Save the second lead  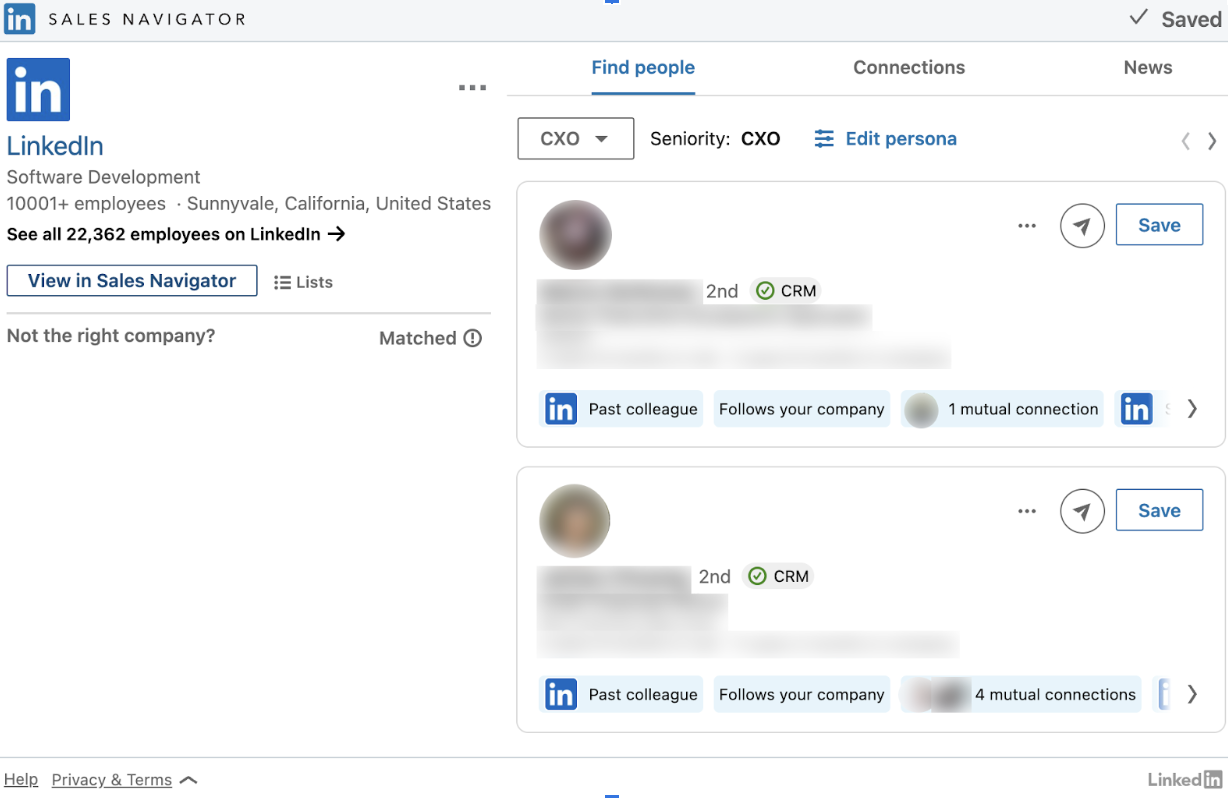click(x=1159, y=511)
